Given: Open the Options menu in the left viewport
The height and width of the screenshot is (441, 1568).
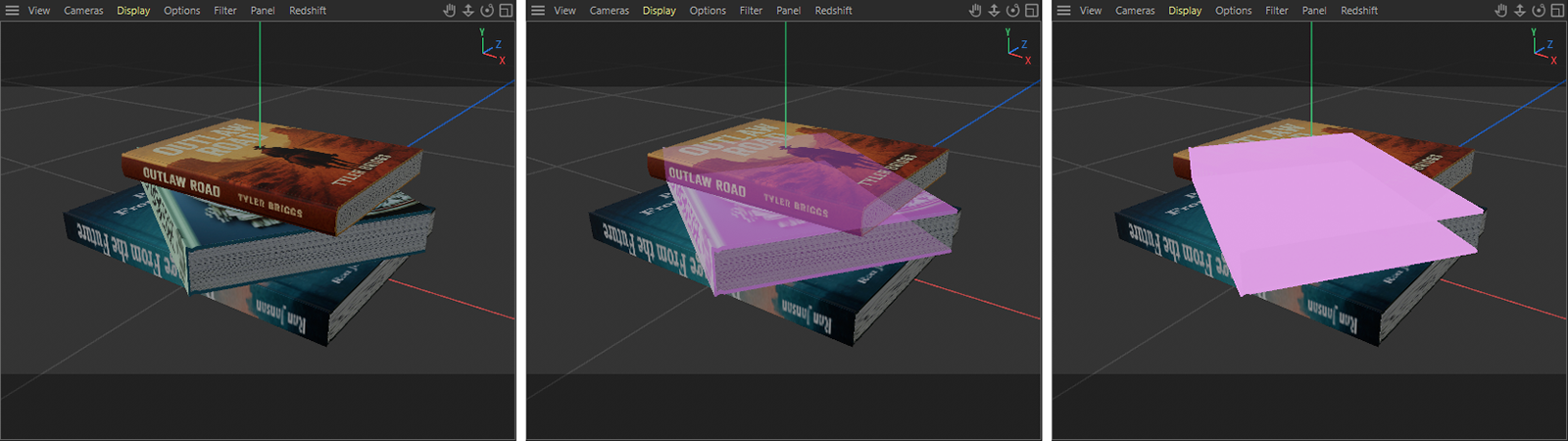Looking at the screenshot, I should tap(181, 11).
